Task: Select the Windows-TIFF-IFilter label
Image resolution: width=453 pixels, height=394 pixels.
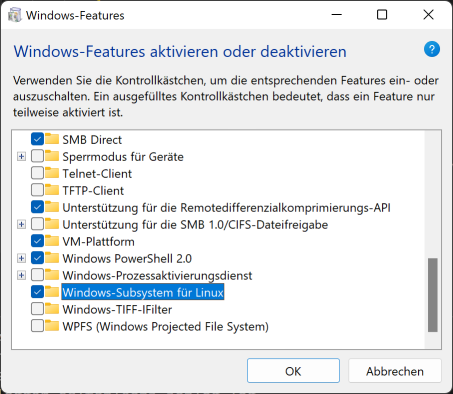Action: pos(117,309)
